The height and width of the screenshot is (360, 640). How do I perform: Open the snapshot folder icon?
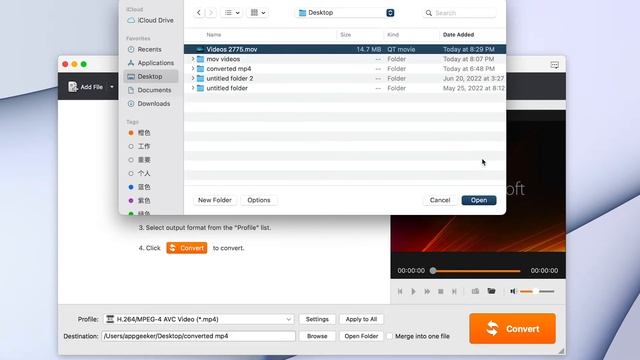(491, 291)
